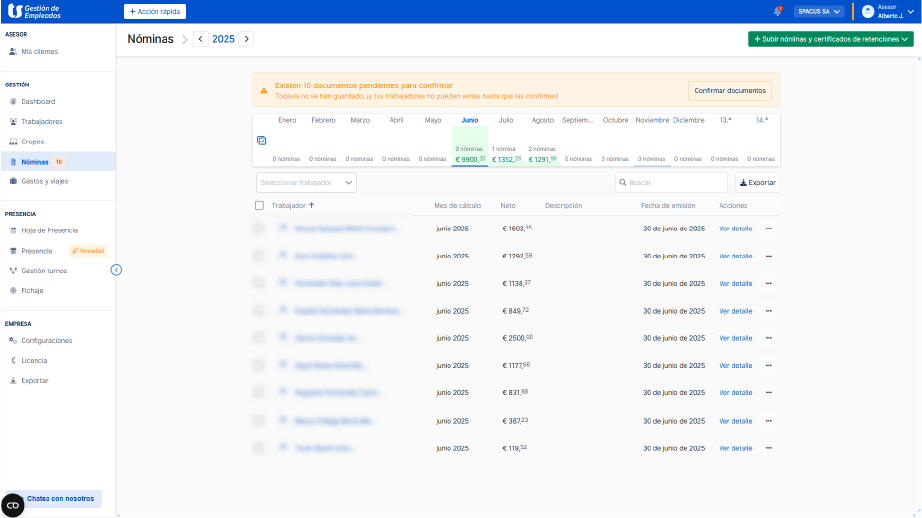
Task: Open the Seleccionar trabajador dropdown
Action: (306, 182)
